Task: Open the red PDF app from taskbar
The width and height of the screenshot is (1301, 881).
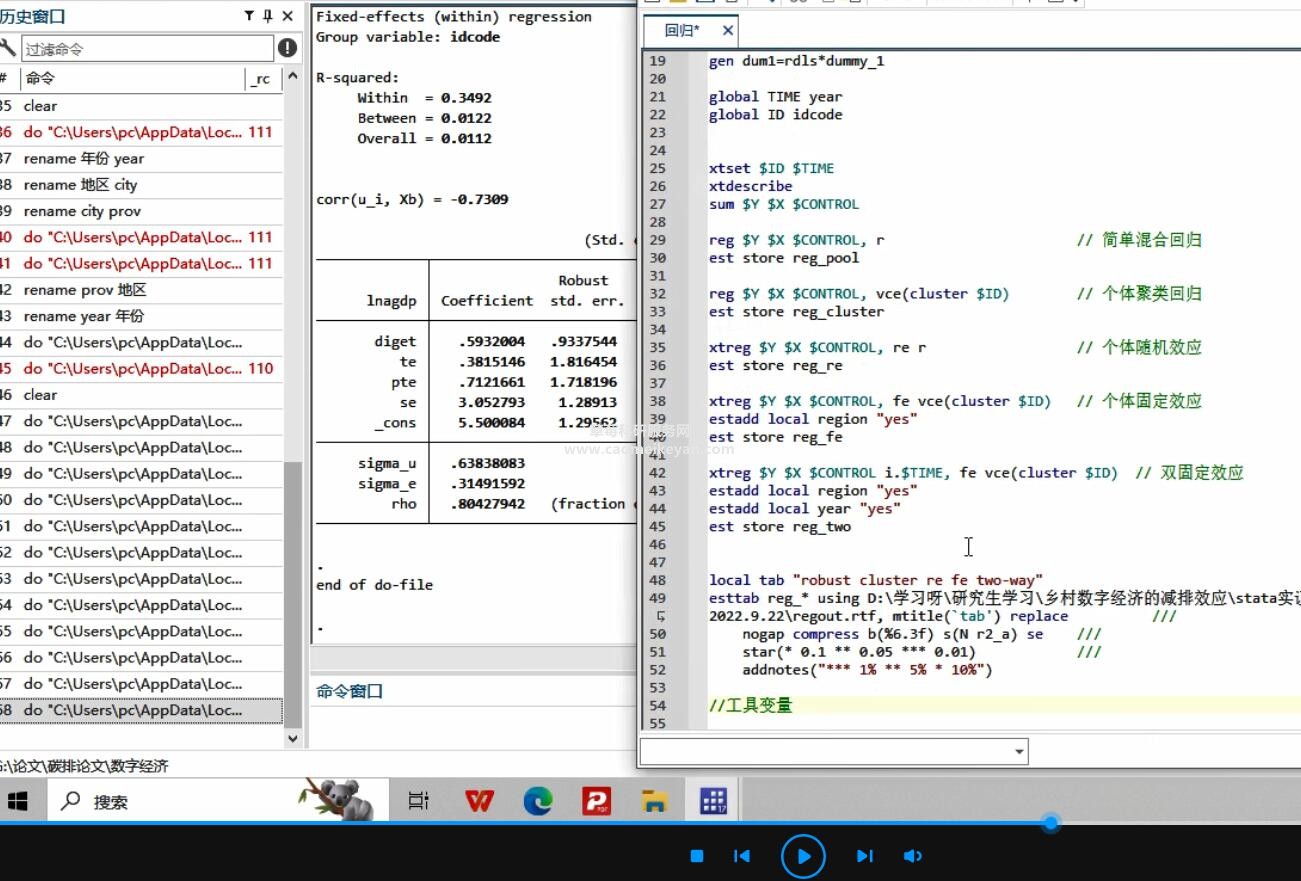Action: click(x=597, y=801)
